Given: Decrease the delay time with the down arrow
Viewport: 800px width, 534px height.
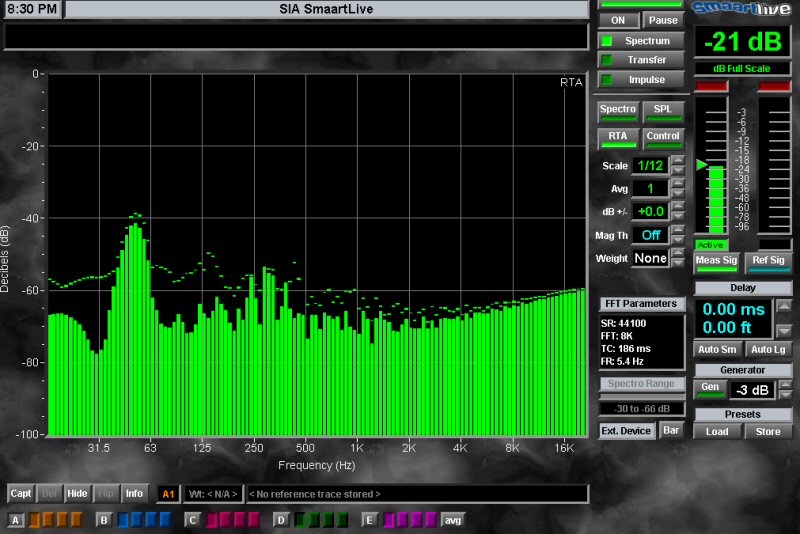Looking at the screenshot, I should click(x=784, y=330).
